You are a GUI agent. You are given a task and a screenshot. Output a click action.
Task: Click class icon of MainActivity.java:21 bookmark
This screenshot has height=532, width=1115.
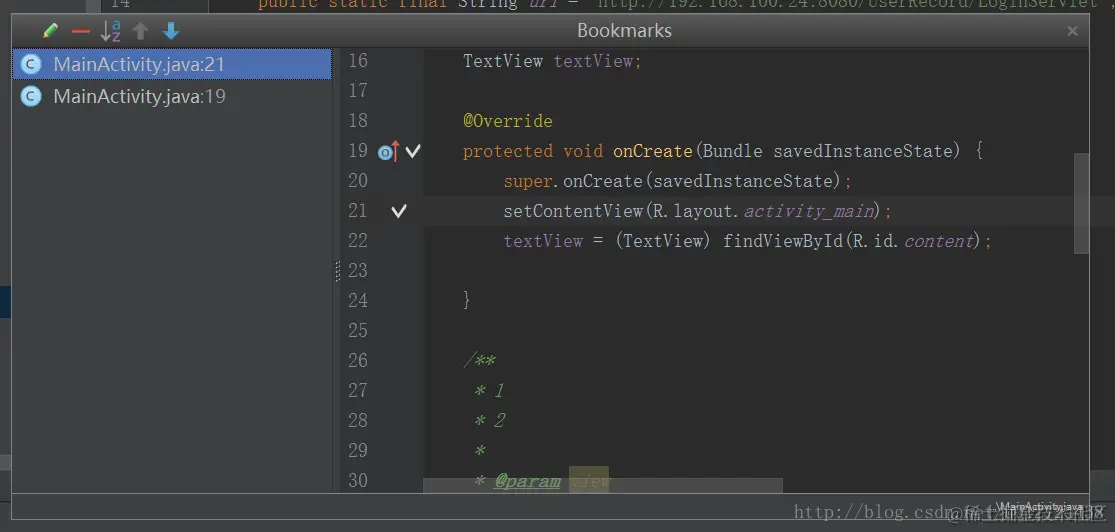click(x=31, y=64)
